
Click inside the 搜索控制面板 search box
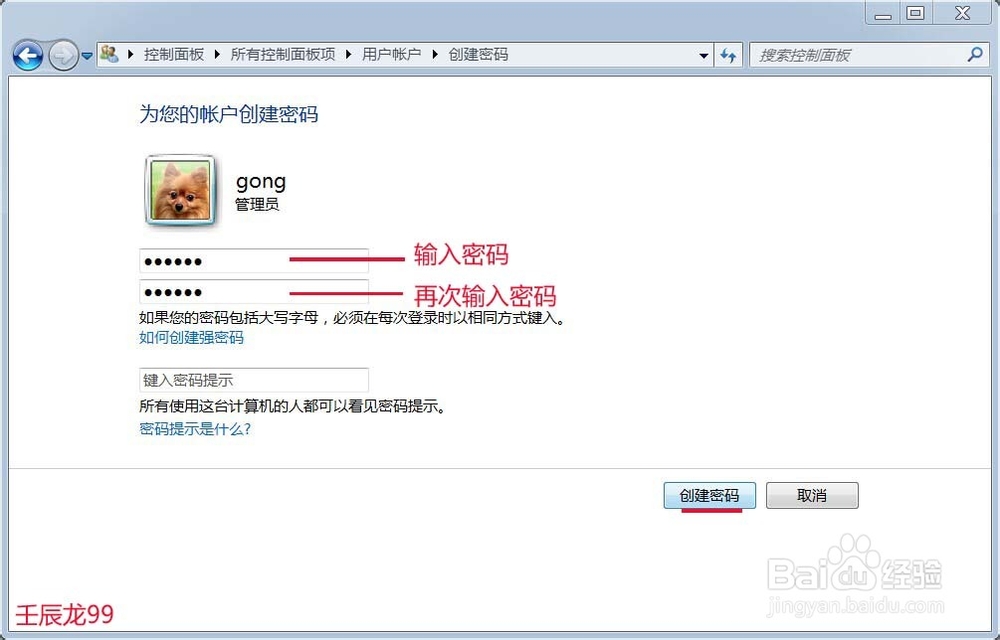pos(860,55)
